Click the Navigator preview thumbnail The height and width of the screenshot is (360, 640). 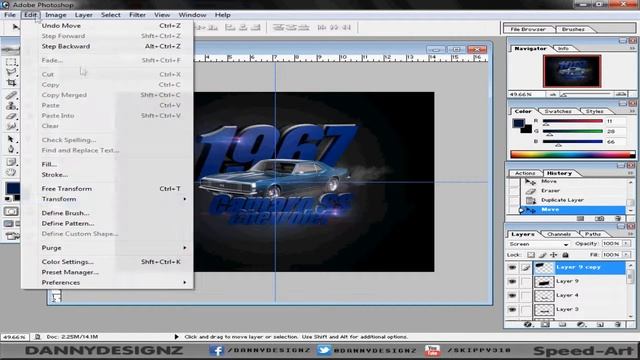coord(572,71)
